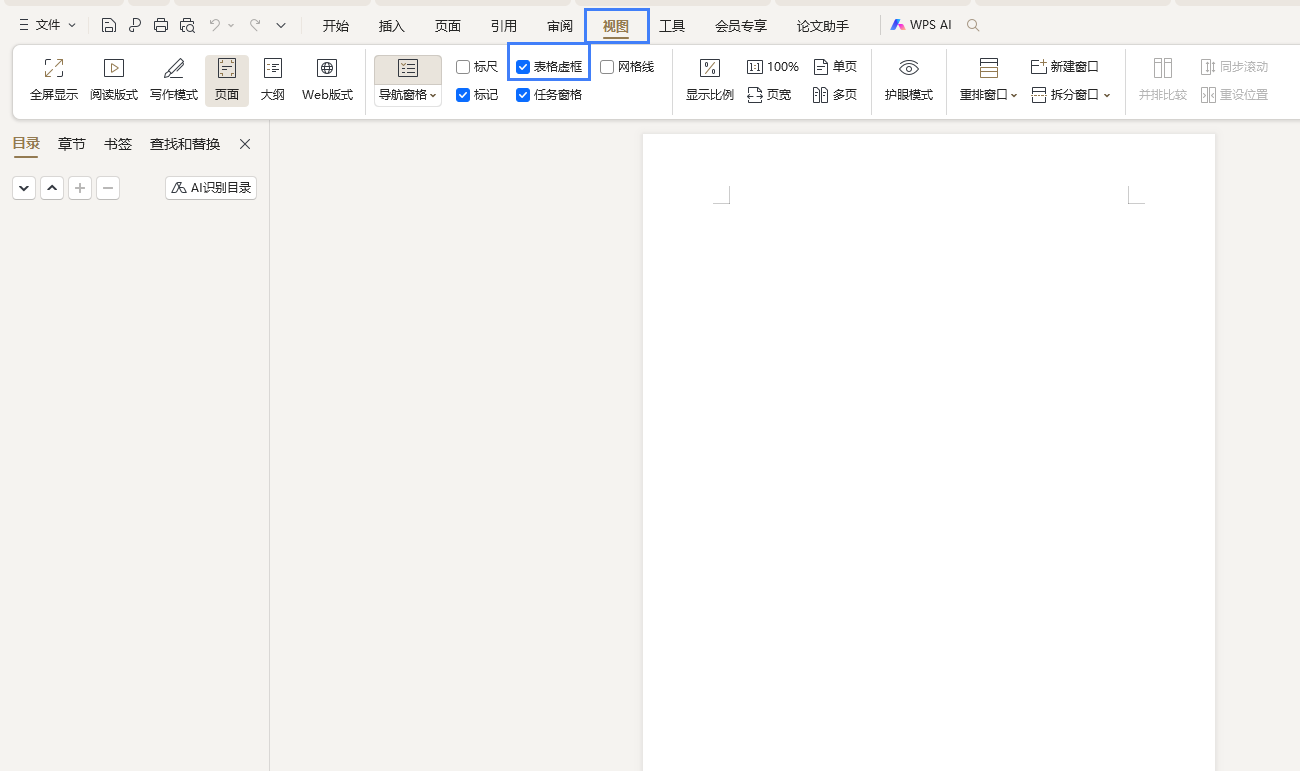Expand the quick access toolbar customize arrow

(x=281, y=25)
